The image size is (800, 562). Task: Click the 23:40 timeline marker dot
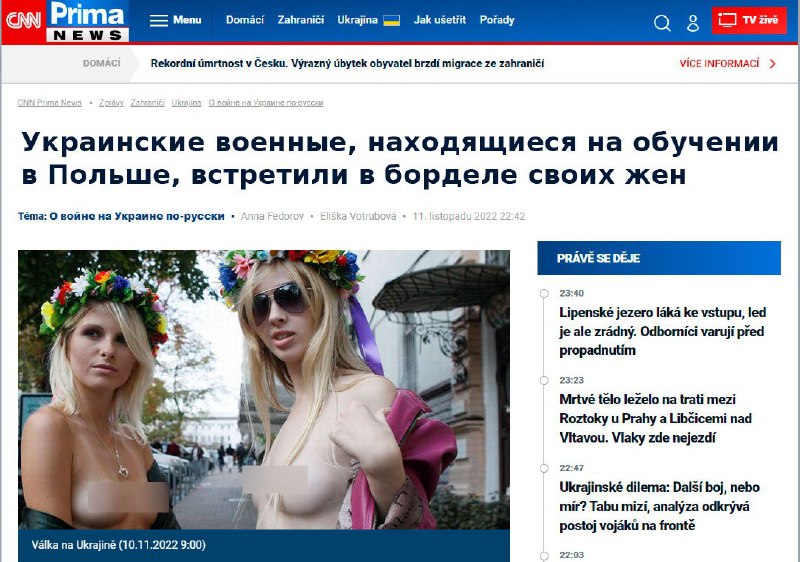[544, 293]
